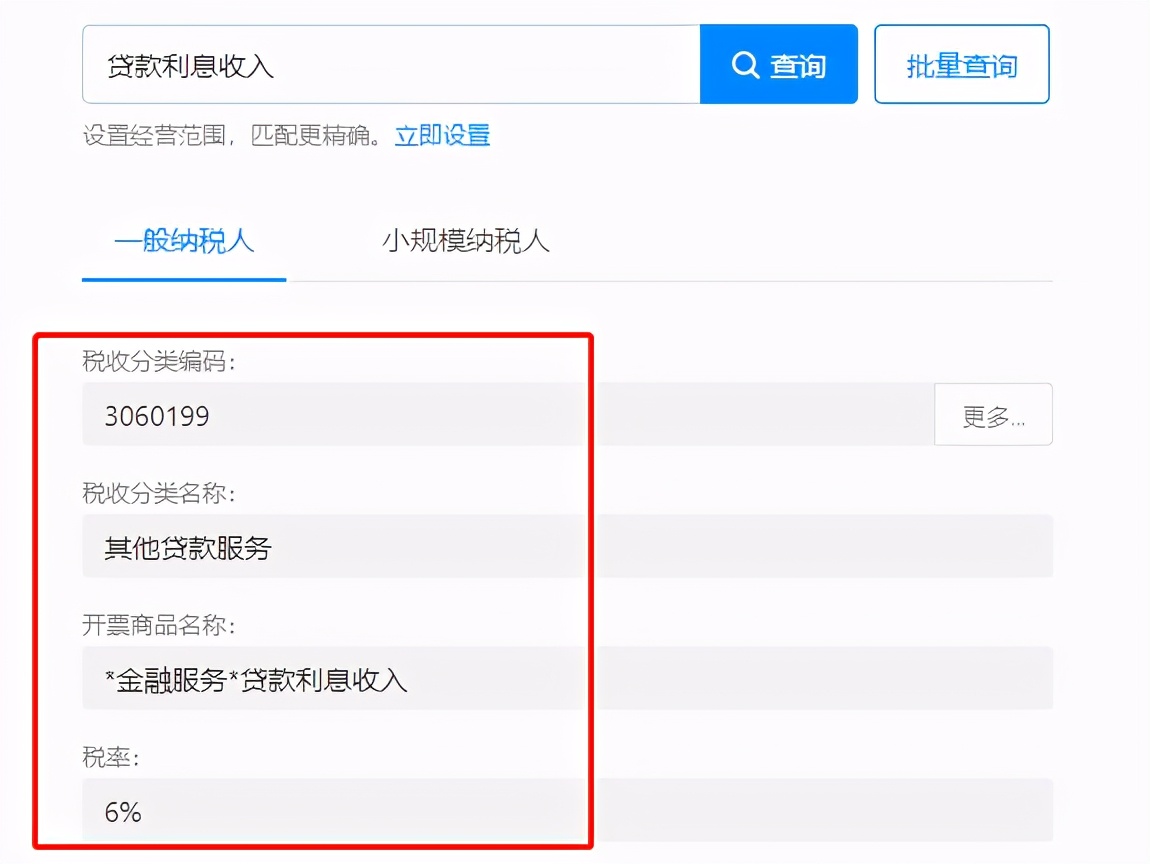Select the 查询 search button
Screen dimensions: 1150x864
point(779,64)
